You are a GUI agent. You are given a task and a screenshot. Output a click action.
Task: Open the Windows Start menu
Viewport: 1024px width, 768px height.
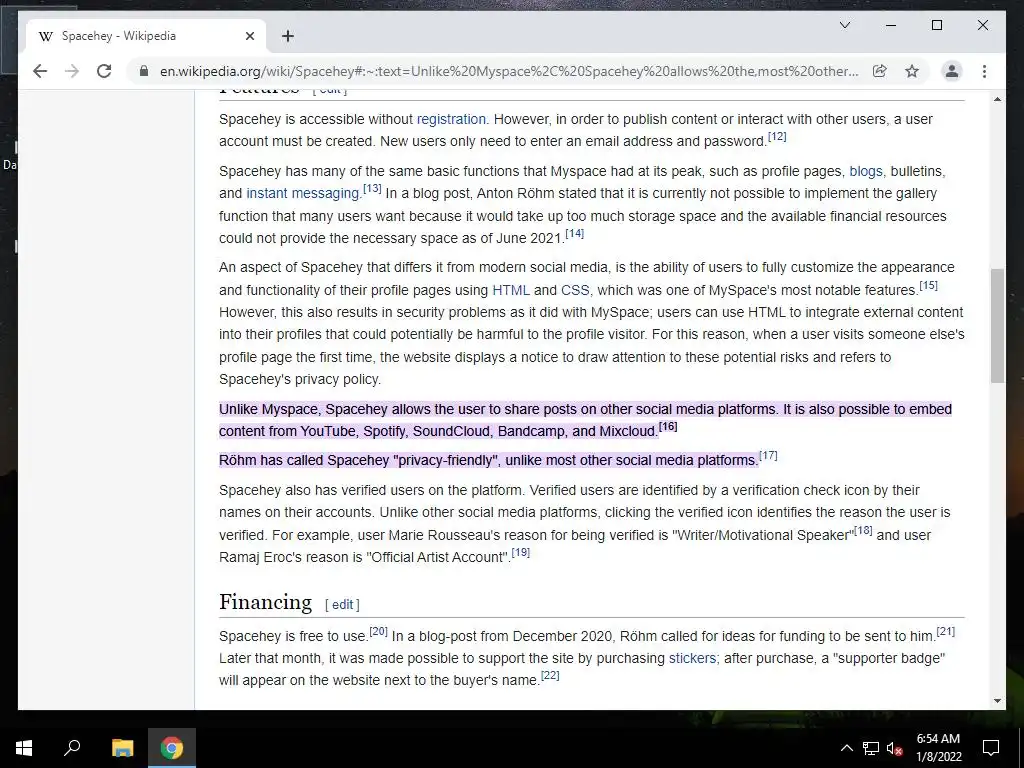click(24, 748)
